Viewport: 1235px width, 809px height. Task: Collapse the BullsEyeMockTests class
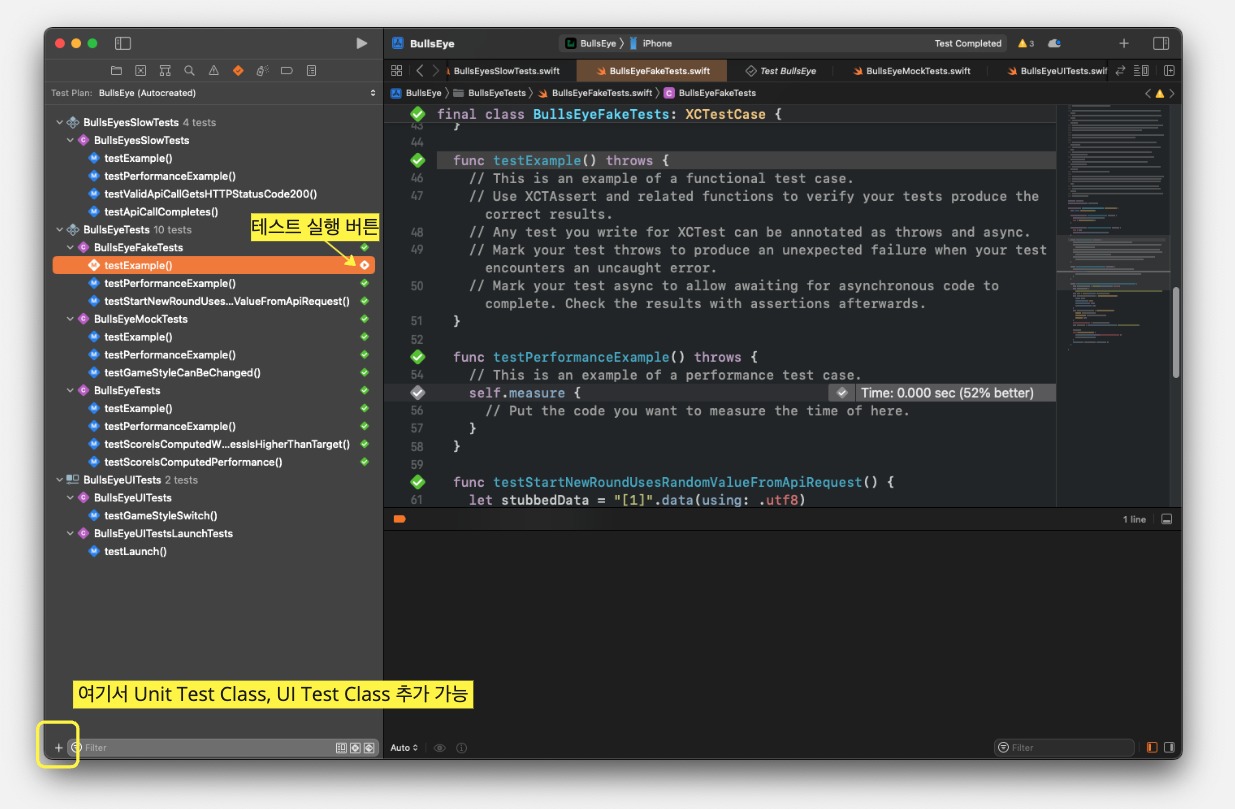point(70,319)
